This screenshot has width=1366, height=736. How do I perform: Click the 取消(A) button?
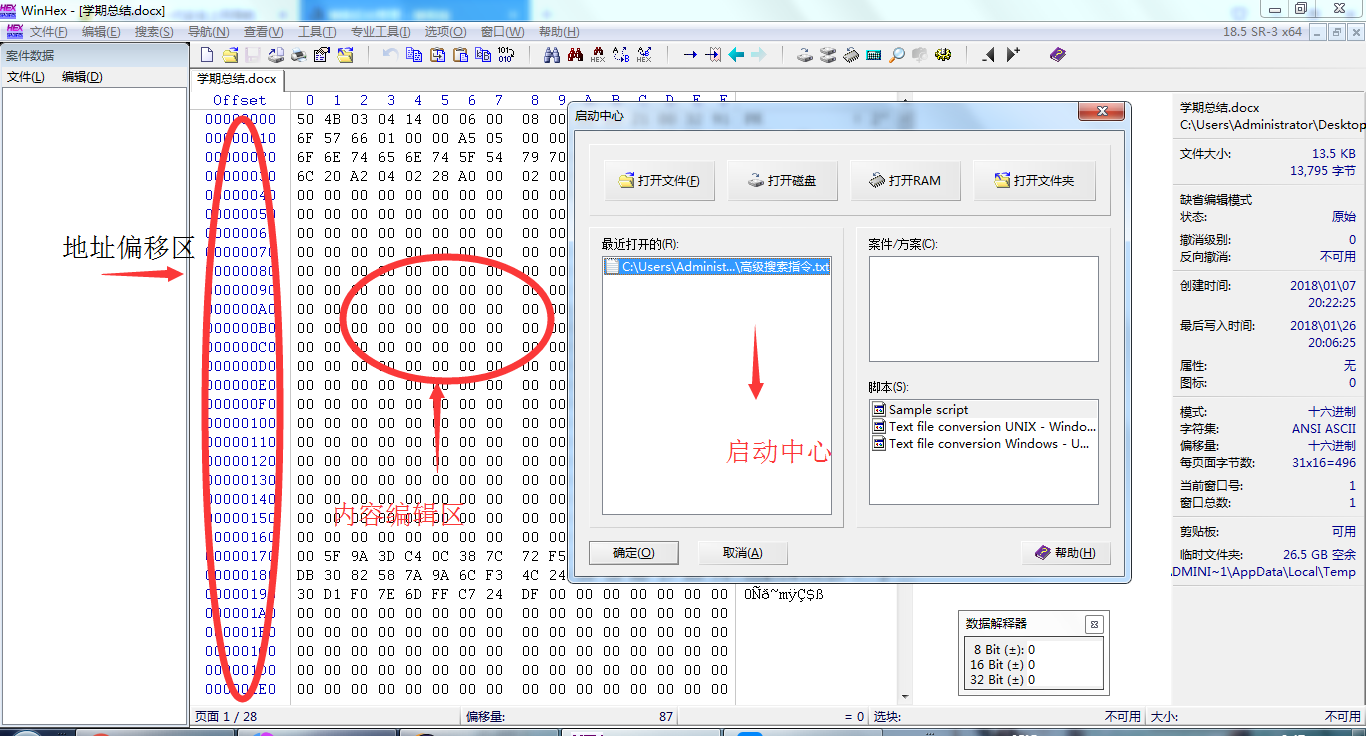[x=743, y=553]
